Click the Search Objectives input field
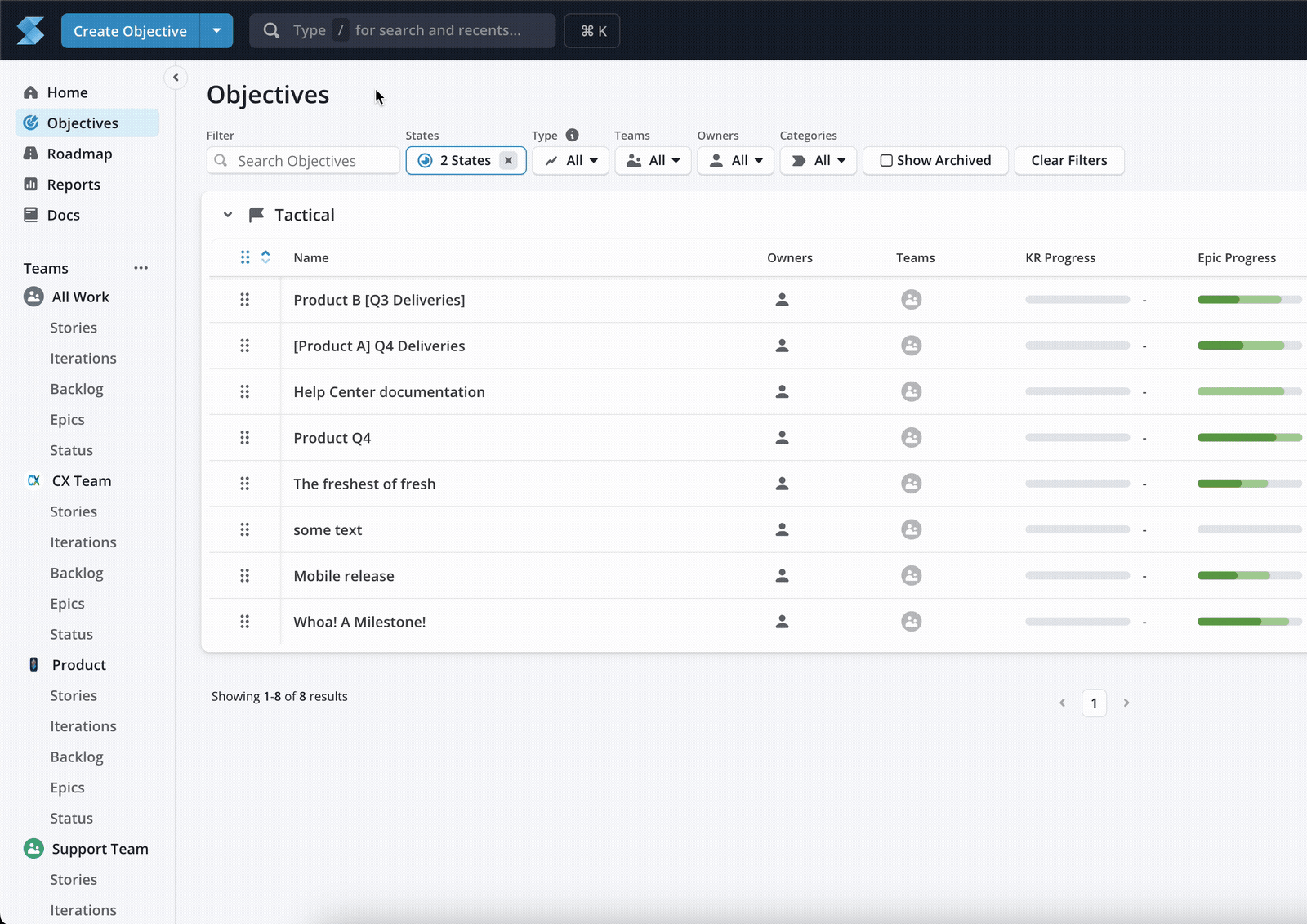Viewport: 1307px width, 924px height. pos(312,161)
